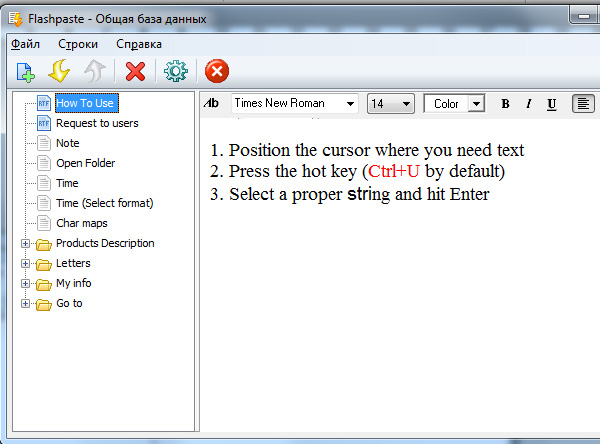Open the Color picker dropdown
This screenshot has height=444, width=600.
tap(476, 104)
